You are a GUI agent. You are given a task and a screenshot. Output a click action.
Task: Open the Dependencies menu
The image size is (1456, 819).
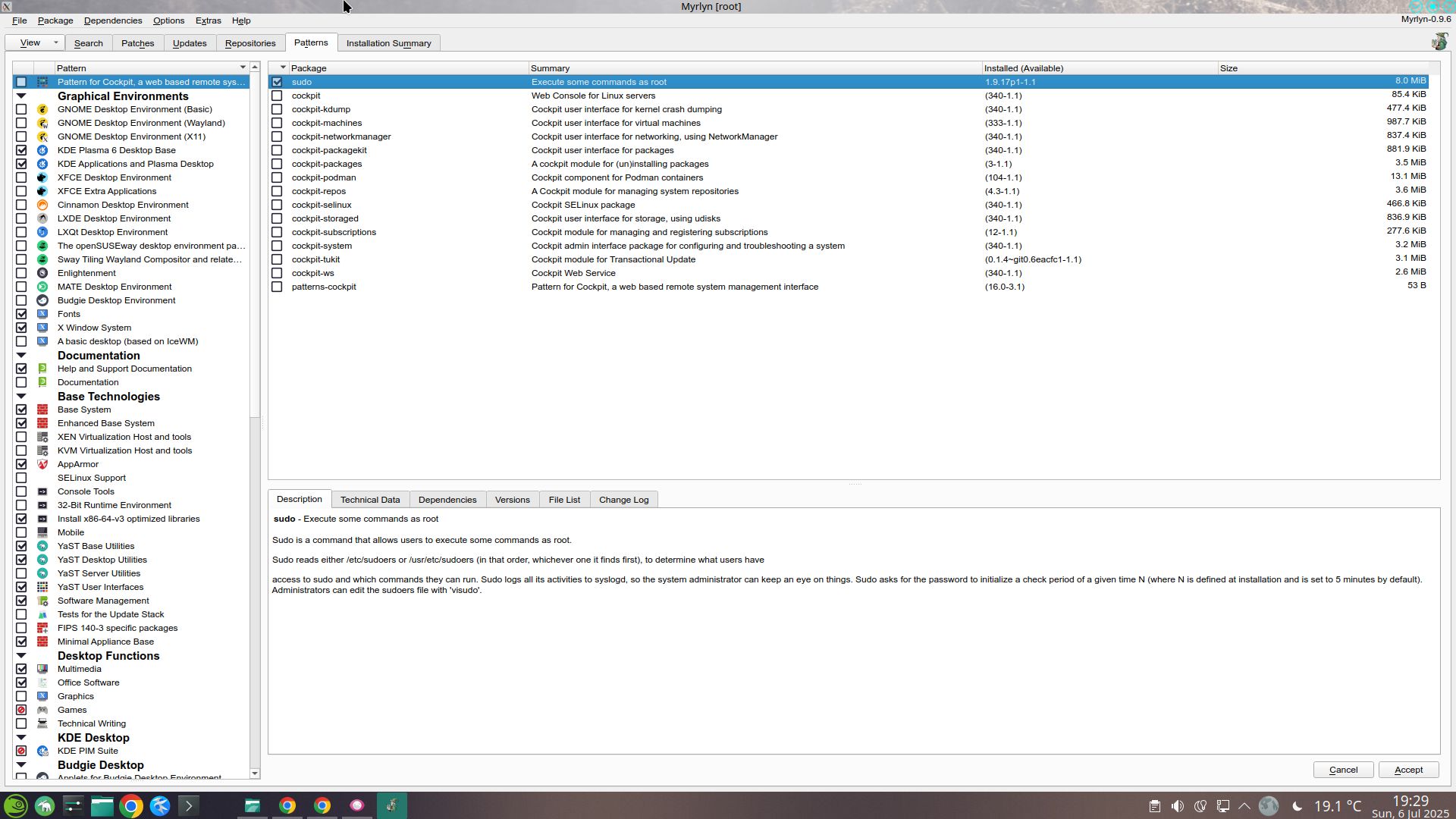[113, 20]
